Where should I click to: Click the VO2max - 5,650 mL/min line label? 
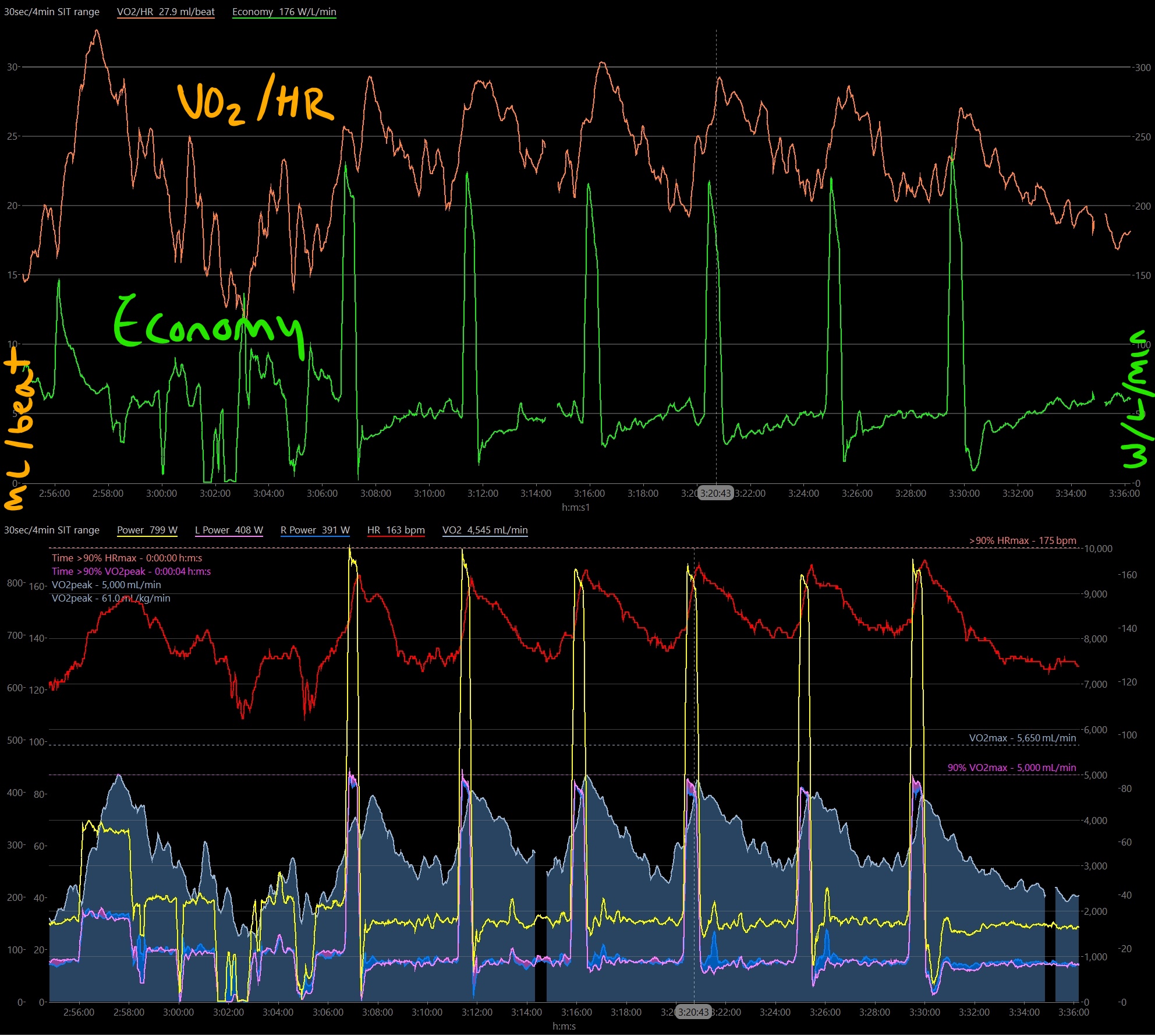tap(1022, 738)
